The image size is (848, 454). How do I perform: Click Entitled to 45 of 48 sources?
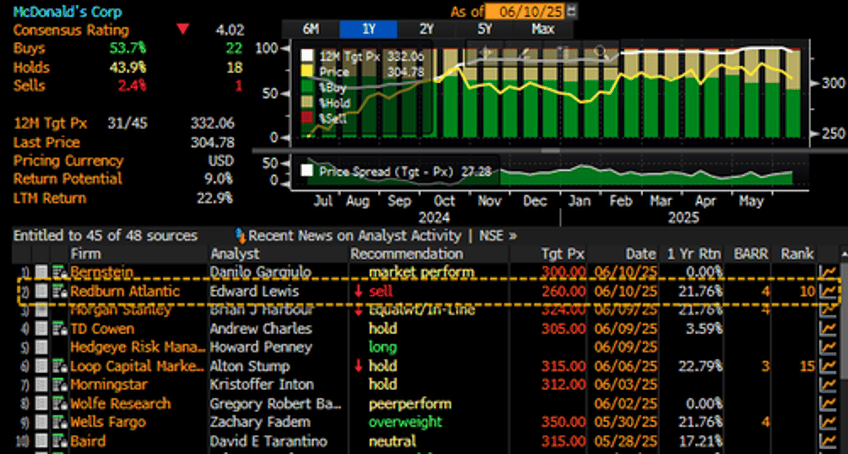pyautogui.click(x=105, y=236)
